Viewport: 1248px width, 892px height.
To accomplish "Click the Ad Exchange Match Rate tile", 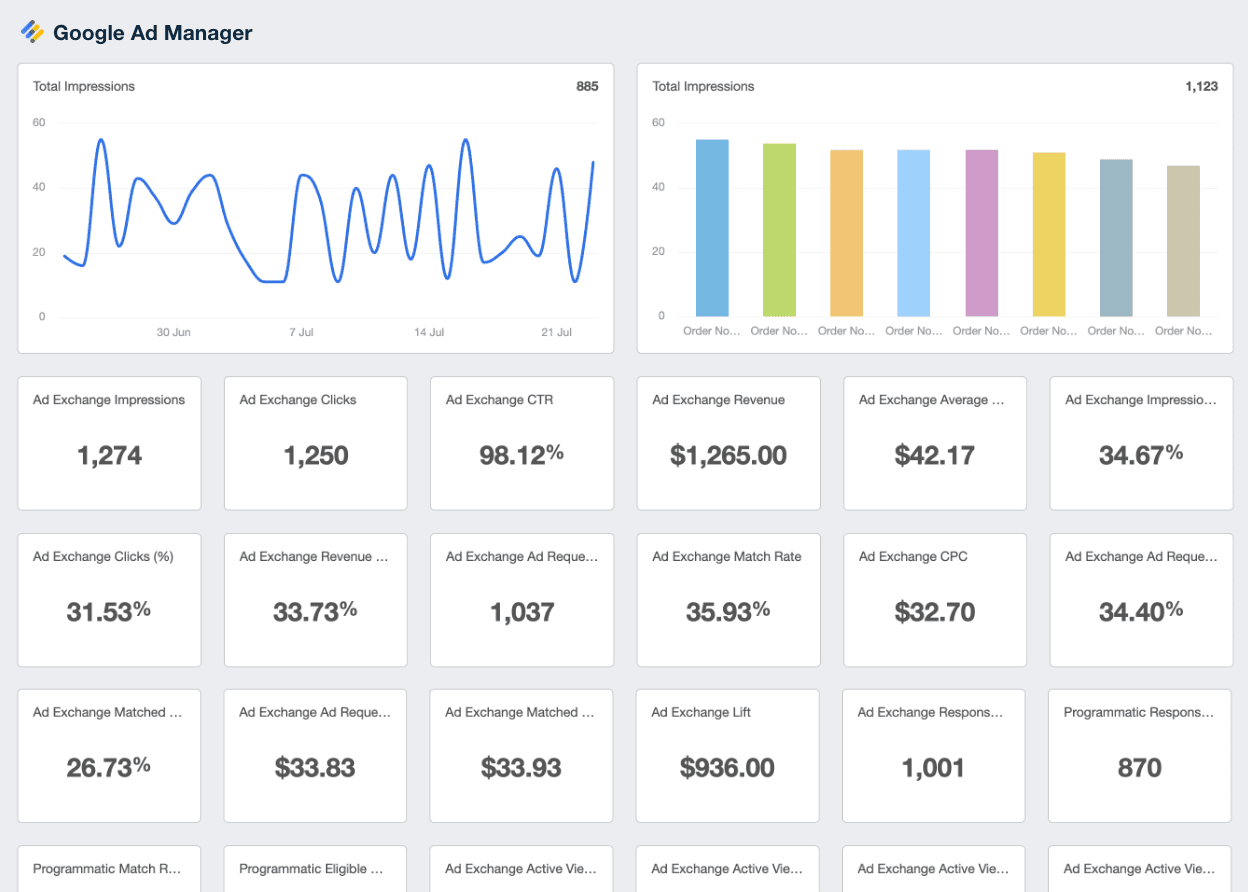I will point(728,599).
